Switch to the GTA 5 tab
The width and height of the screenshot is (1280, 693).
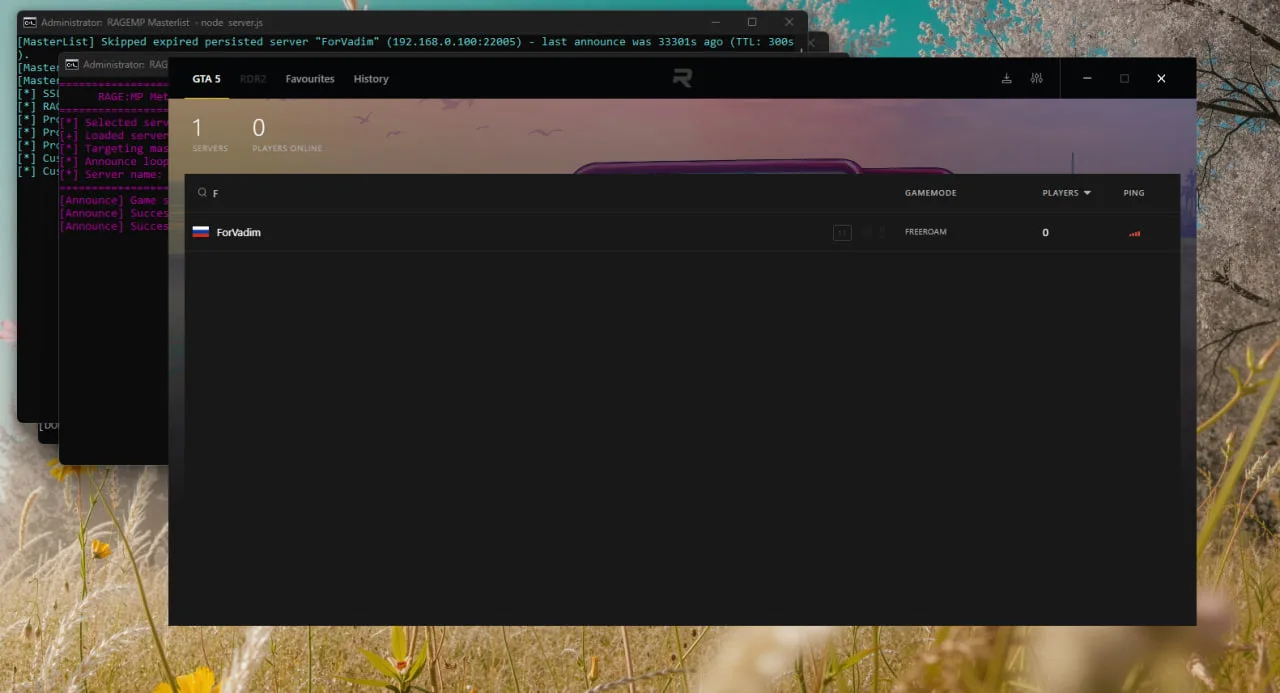coord(206,79)
